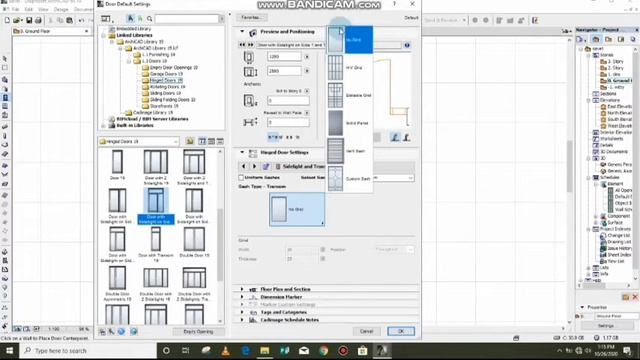The height and width of the screenshot is (360, 640).
Task: Click opening direction icon in preview area
Action: point(395,138)
